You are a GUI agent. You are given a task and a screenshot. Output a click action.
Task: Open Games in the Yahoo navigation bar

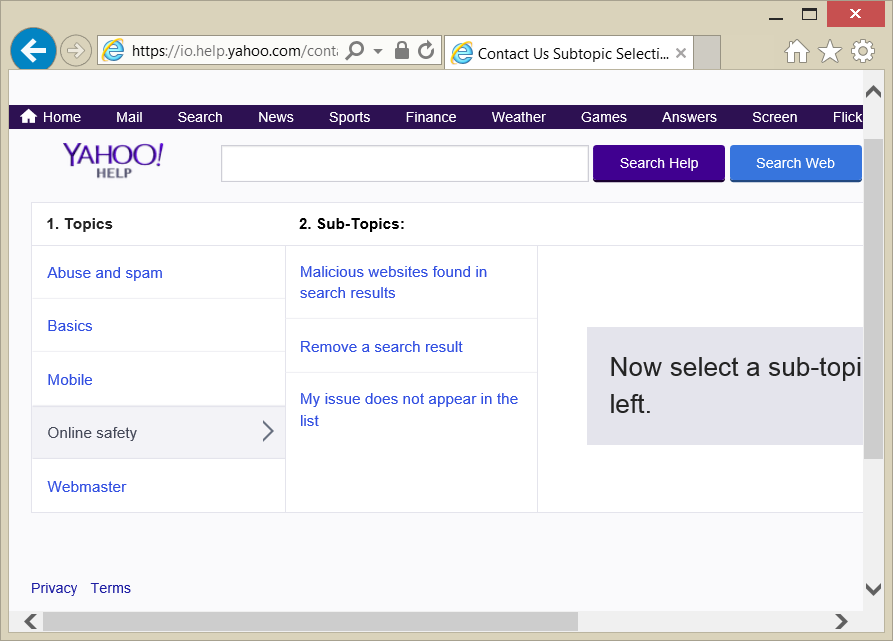pos(604,117)
